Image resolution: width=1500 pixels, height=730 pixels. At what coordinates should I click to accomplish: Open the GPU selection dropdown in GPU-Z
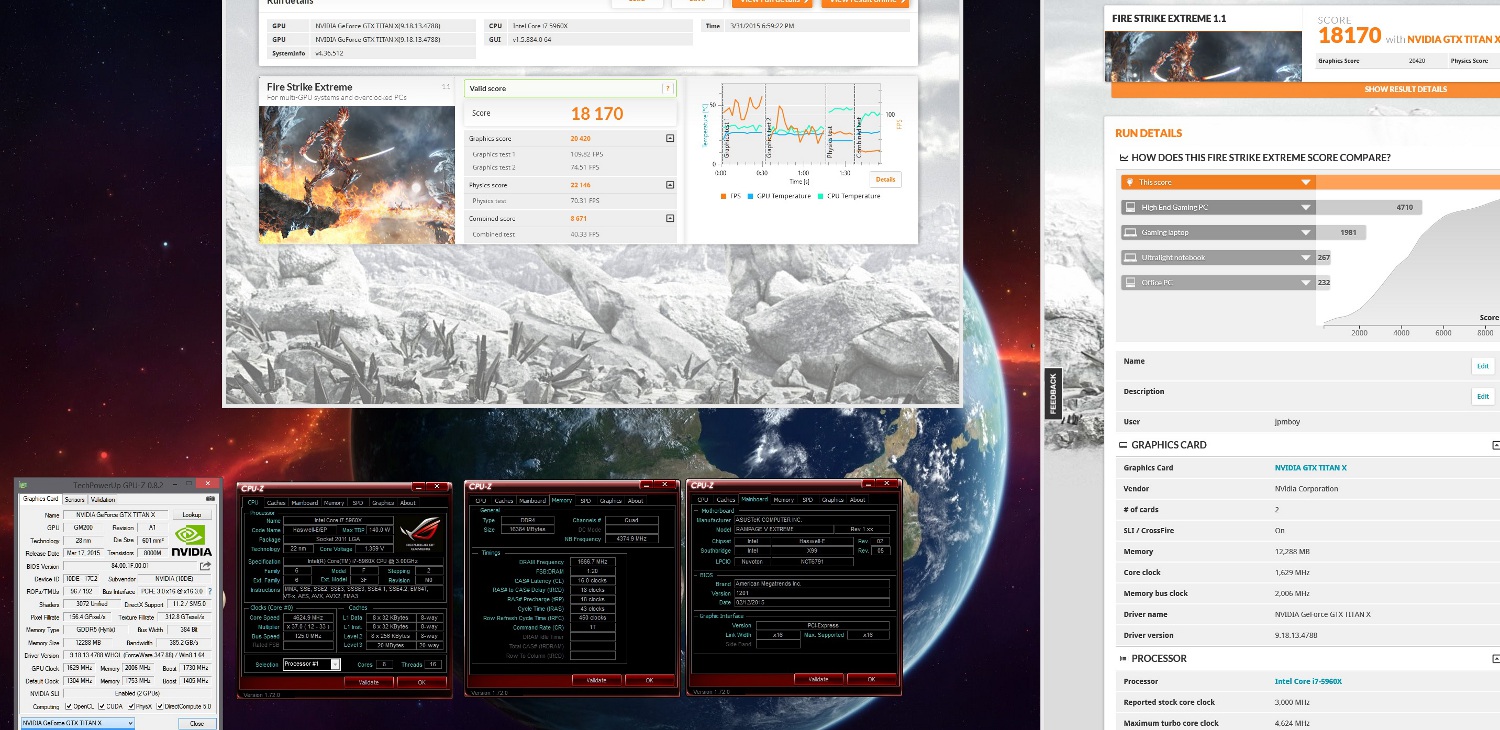point(78,723)
